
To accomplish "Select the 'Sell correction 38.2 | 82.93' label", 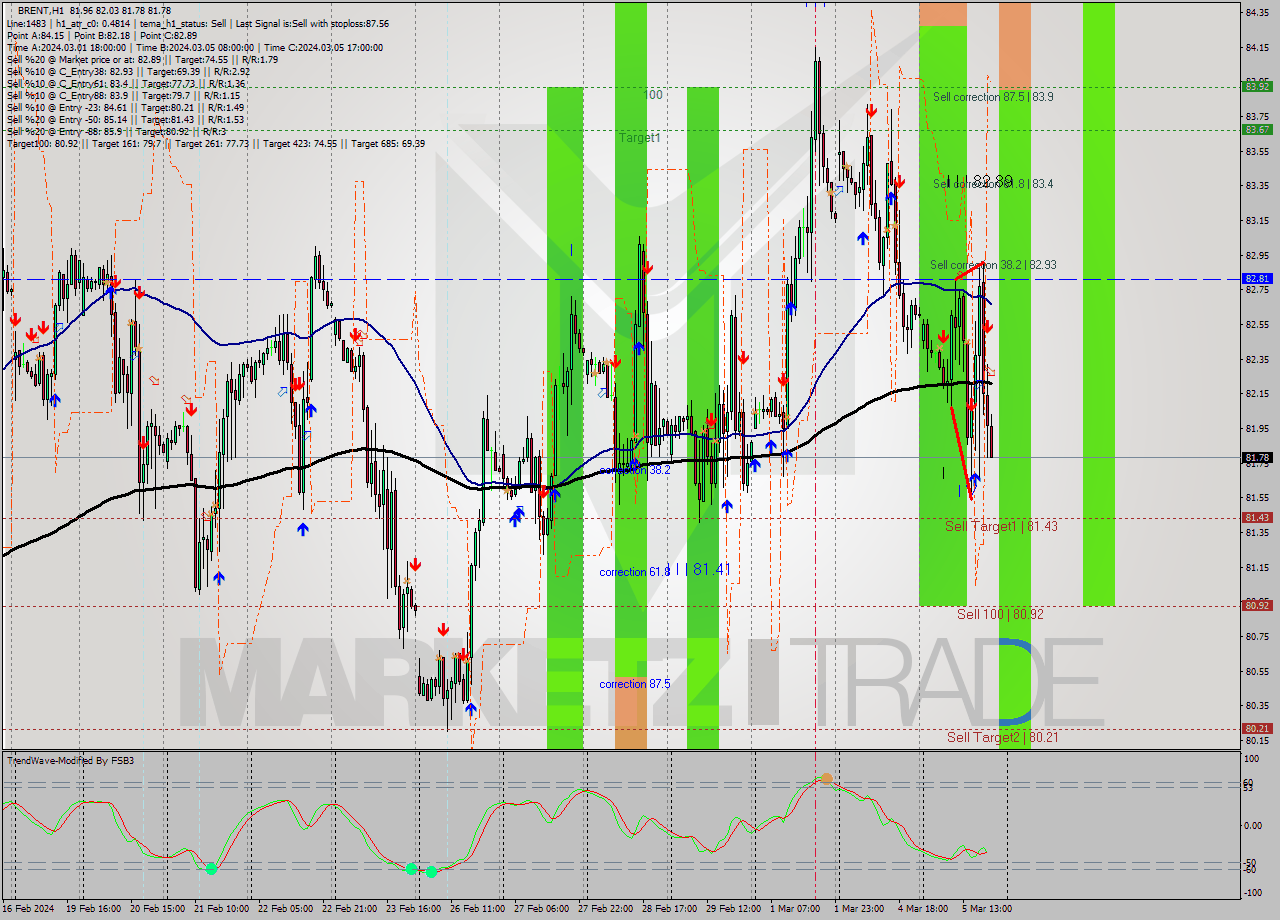I will click(993, 265).
